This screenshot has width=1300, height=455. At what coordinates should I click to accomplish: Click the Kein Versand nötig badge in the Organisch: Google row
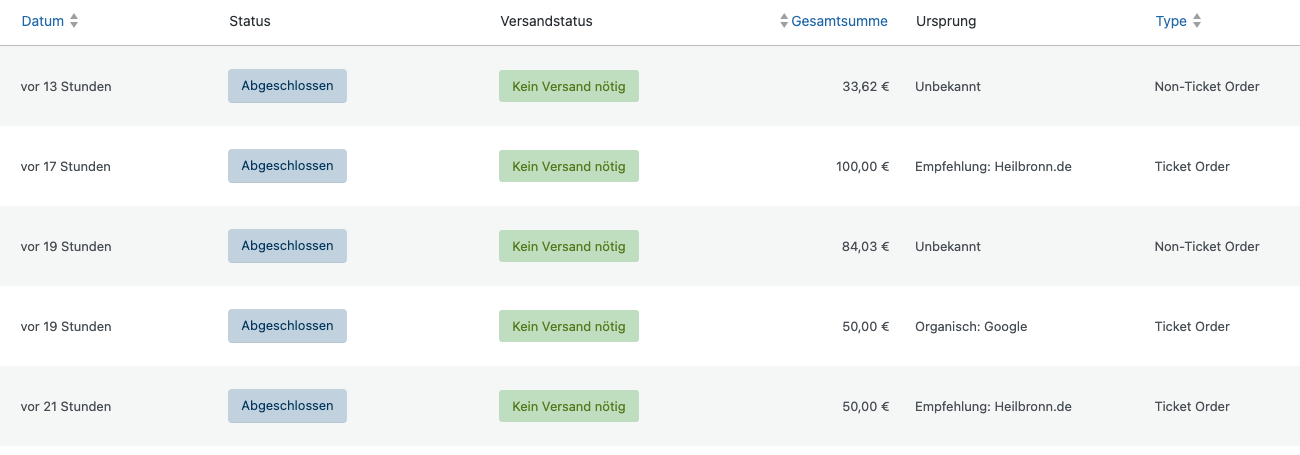click(x=569, y=326)
